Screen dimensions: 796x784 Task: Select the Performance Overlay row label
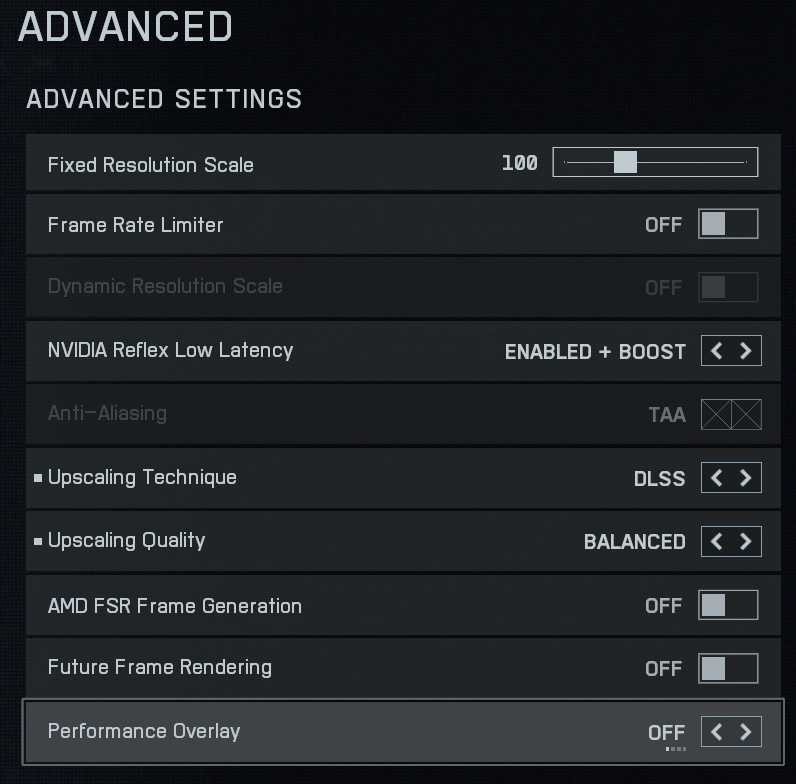(144, 731)
